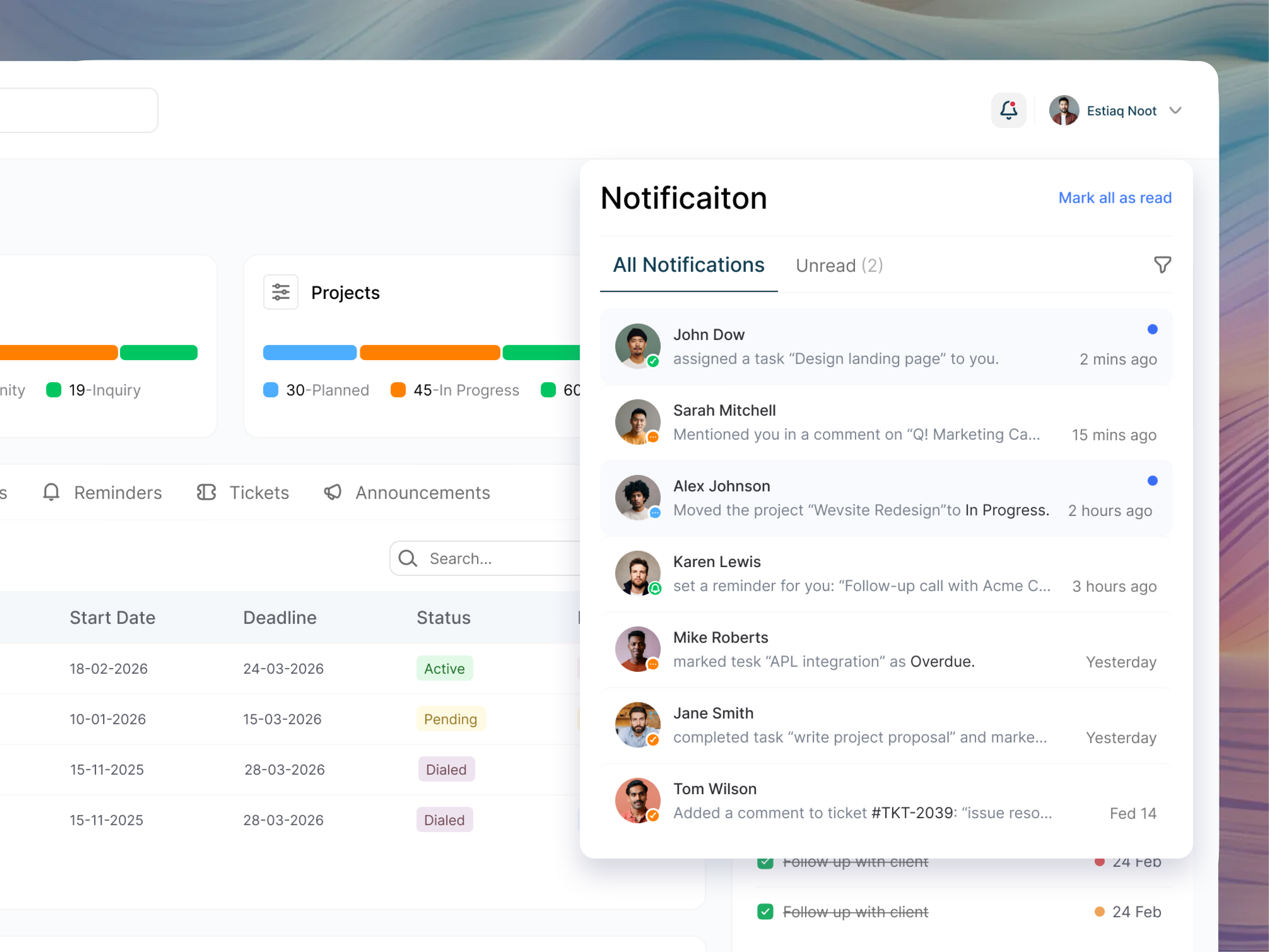Click the bell badge on Karen Lewis's avatar

(x=655, y=589)
